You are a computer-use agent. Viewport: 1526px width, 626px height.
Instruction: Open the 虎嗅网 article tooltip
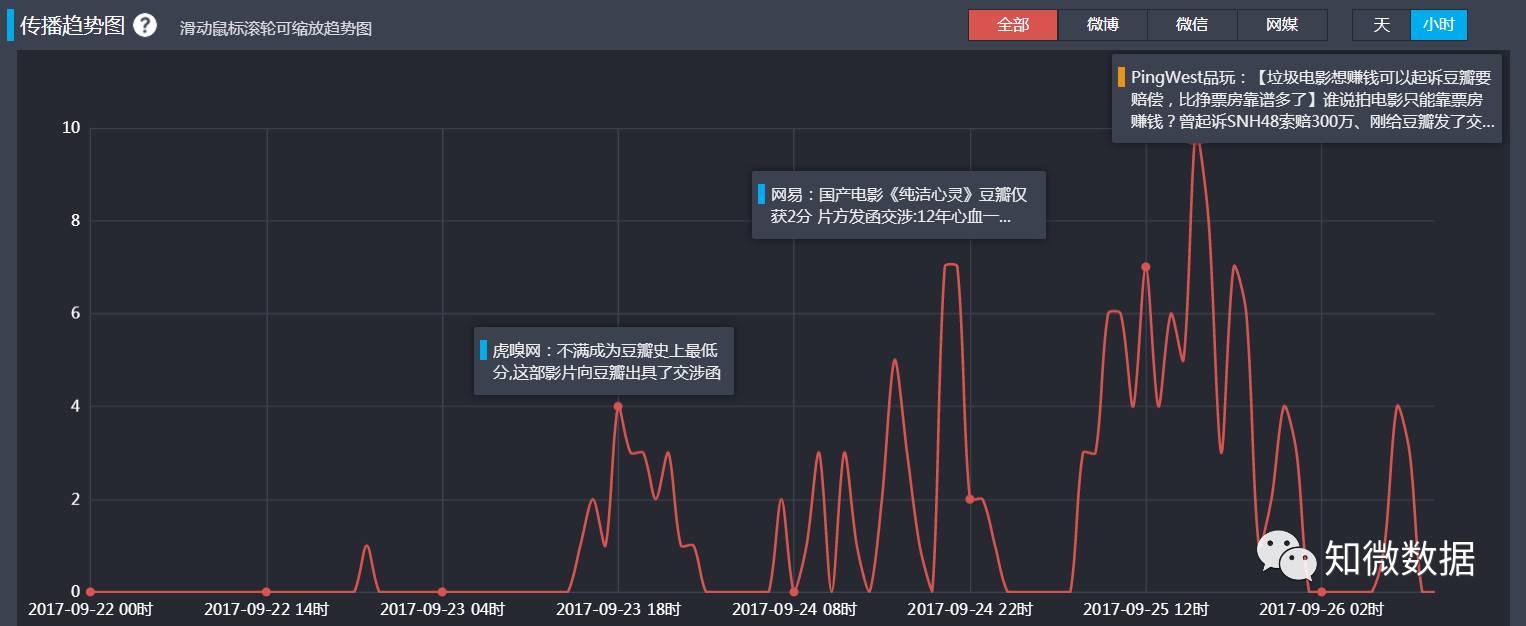tap(604, 361)
